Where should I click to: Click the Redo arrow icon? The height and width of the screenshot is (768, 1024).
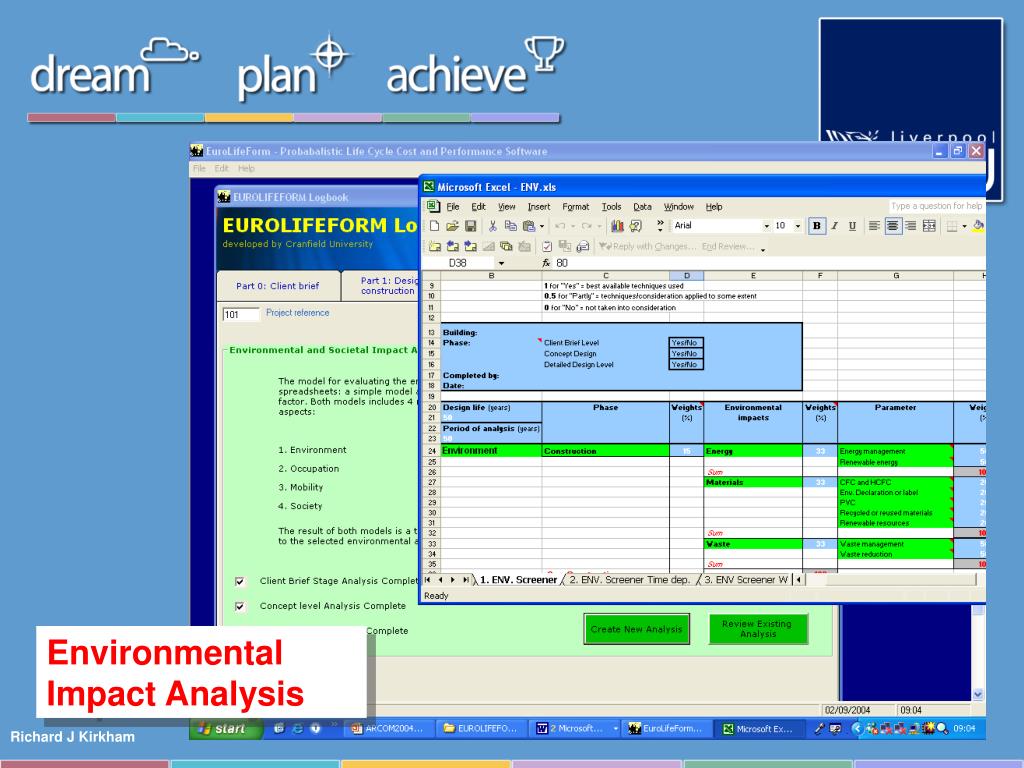click(586, 226)
